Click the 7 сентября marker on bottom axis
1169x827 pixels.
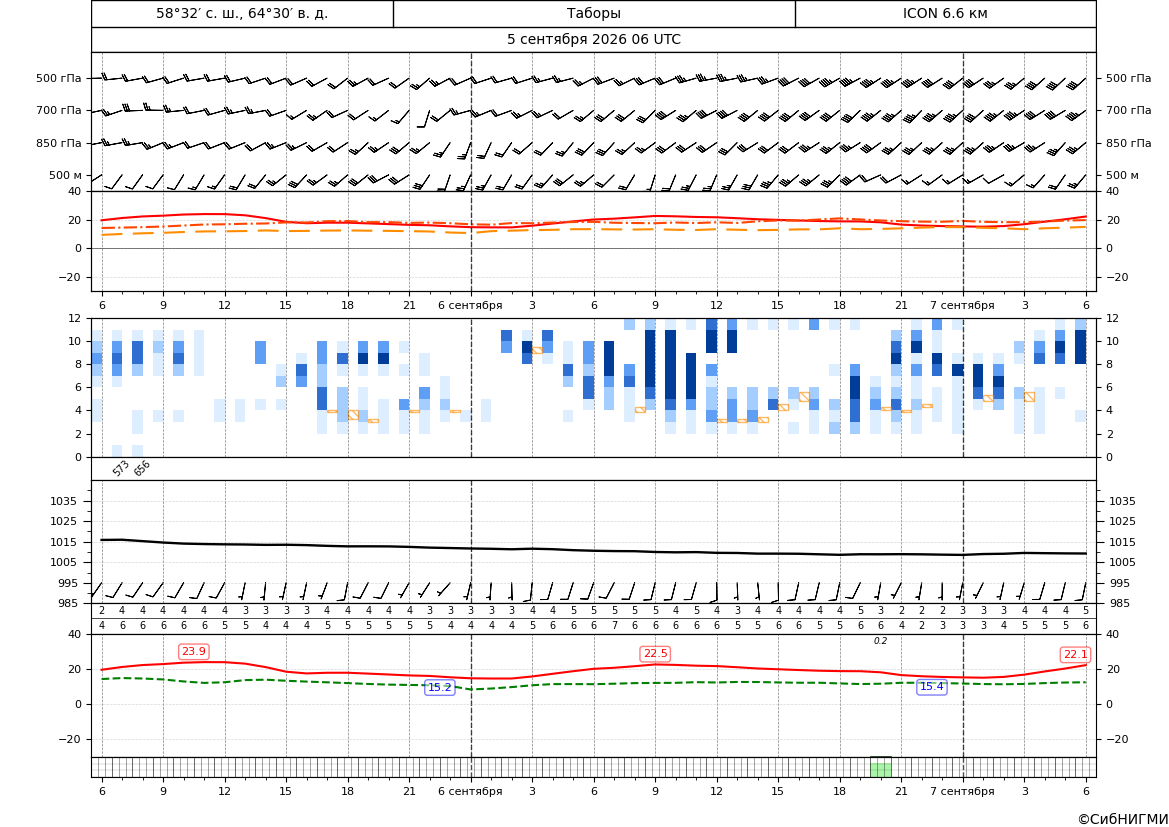(x=962, y=791)
